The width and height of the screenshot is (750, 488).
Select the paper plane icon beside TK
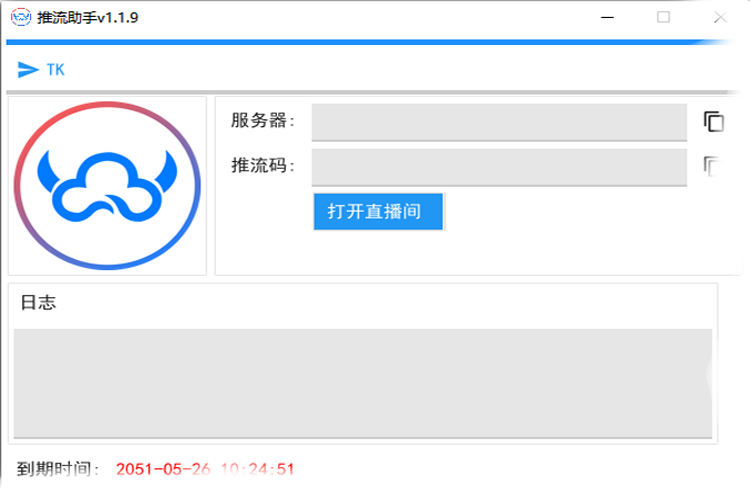28,70
